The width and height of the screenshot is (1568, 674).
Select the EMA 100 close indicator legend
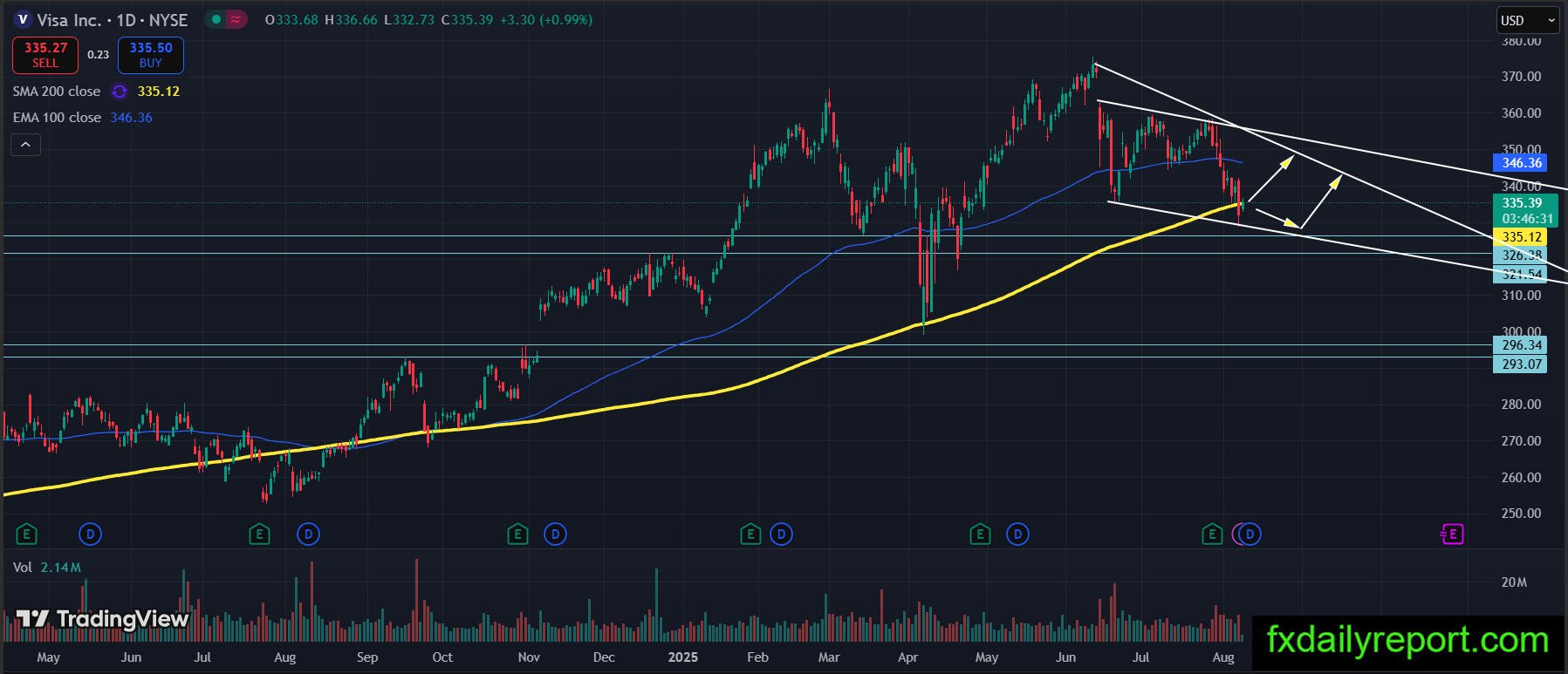coord(57,118)
